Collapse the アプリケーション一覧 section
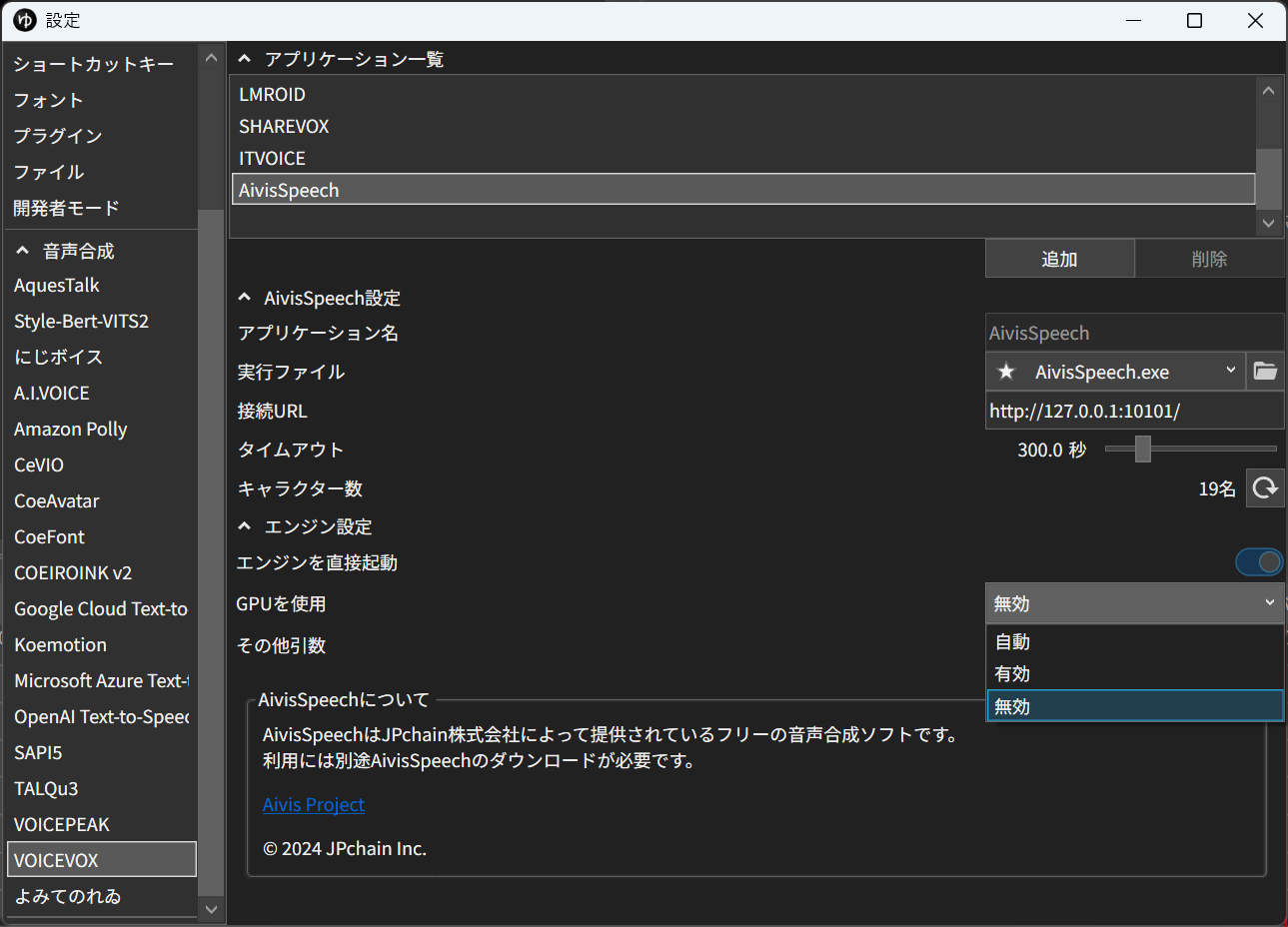 coord(244,59)
